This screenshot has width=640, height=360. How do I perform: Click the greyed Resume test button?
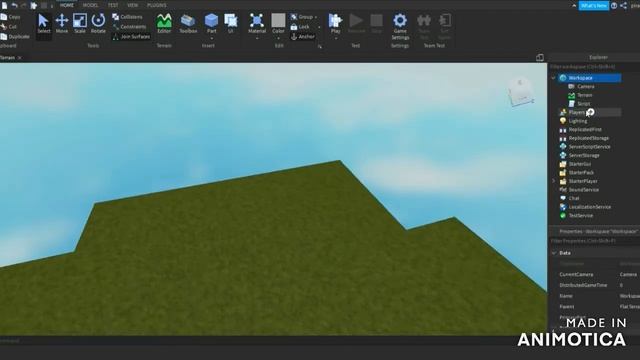click(x=356, y=24)
